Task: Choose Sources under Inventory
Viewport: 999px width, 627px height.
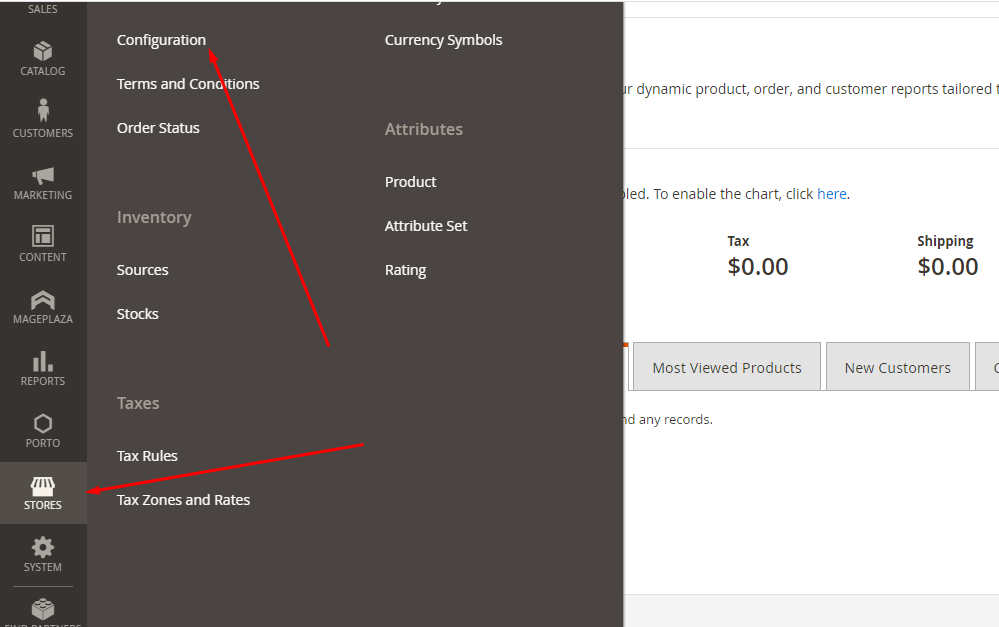Action: pos(143,270)
